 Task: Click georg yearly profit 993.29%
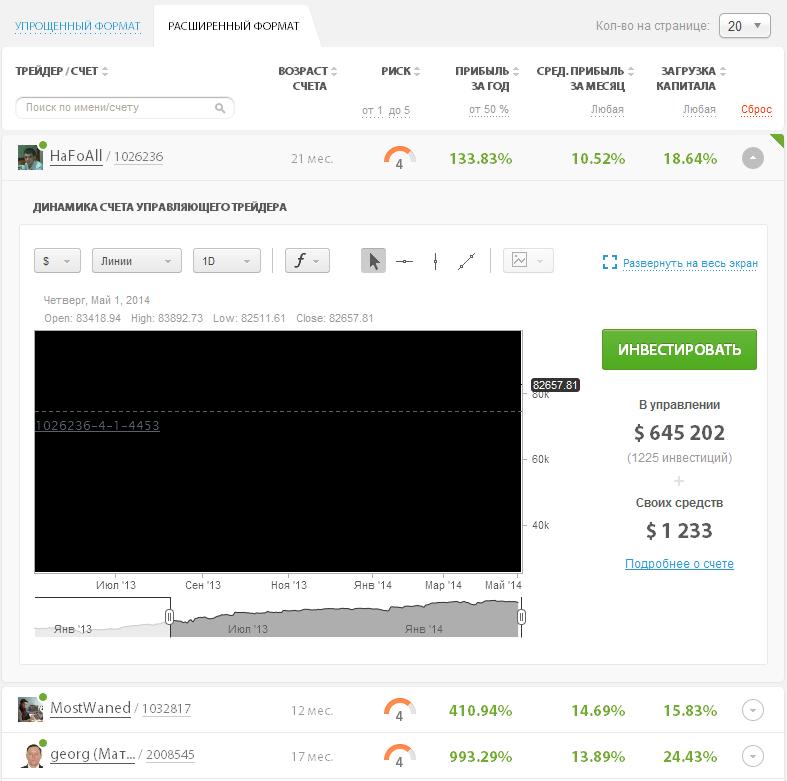coord(480,756)
